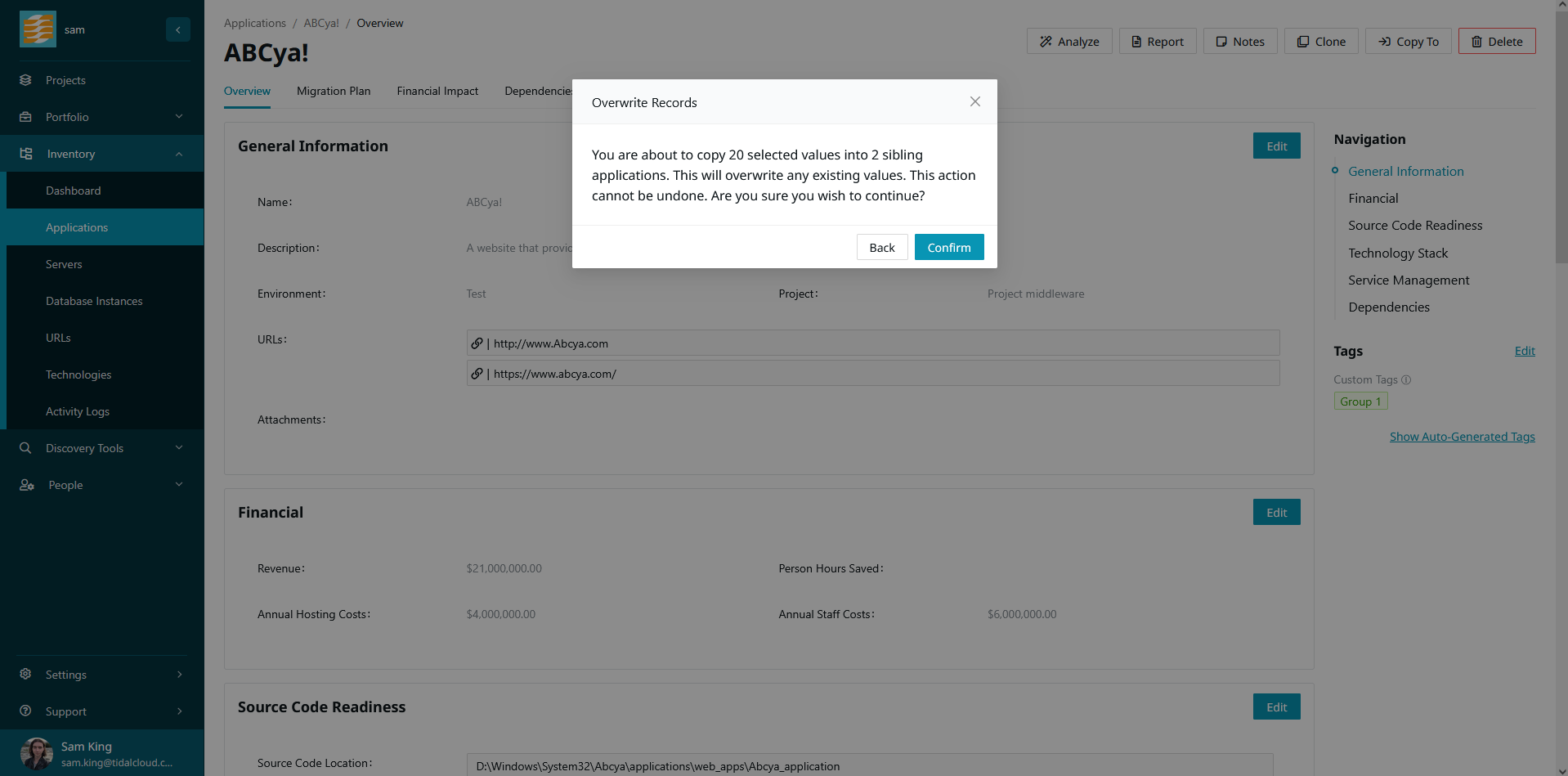
Task: Click the Discovery Tools magnifier icon
Action: [x=26, y=448]
